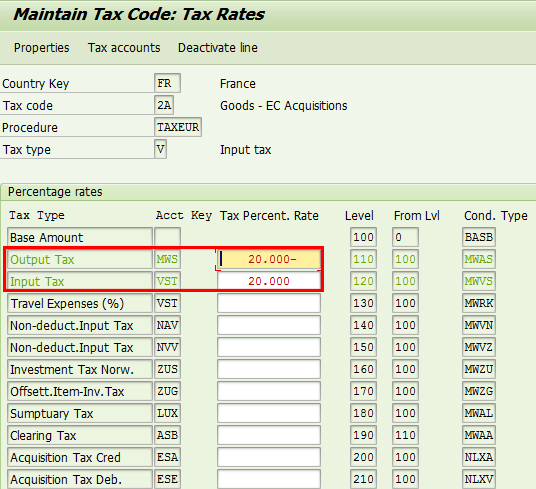Click the Tax type field V
The width and height of the screenshot is (536, 489).
click(160, 149)
